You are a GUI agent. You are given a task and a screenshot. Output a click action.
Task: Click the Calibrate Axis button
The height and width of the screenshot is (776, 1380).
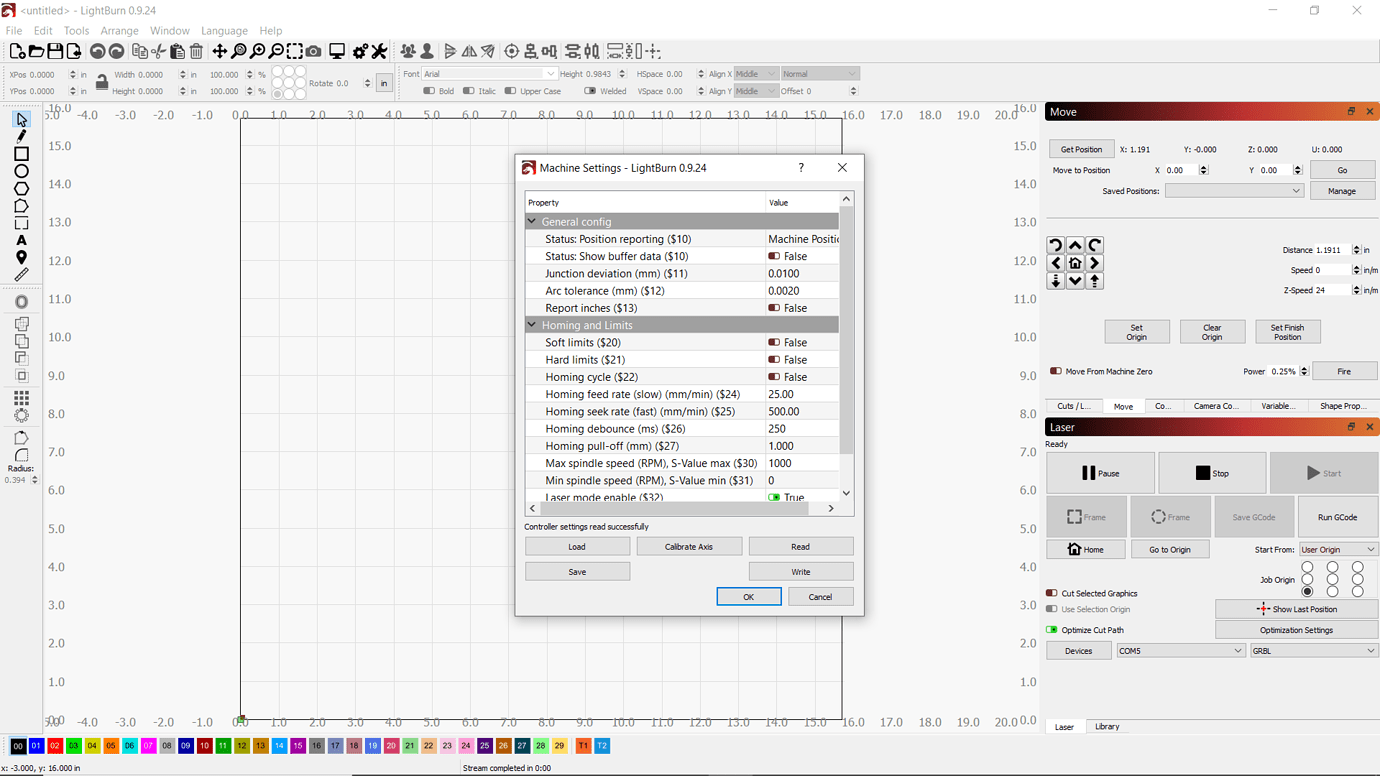[689, 547]
